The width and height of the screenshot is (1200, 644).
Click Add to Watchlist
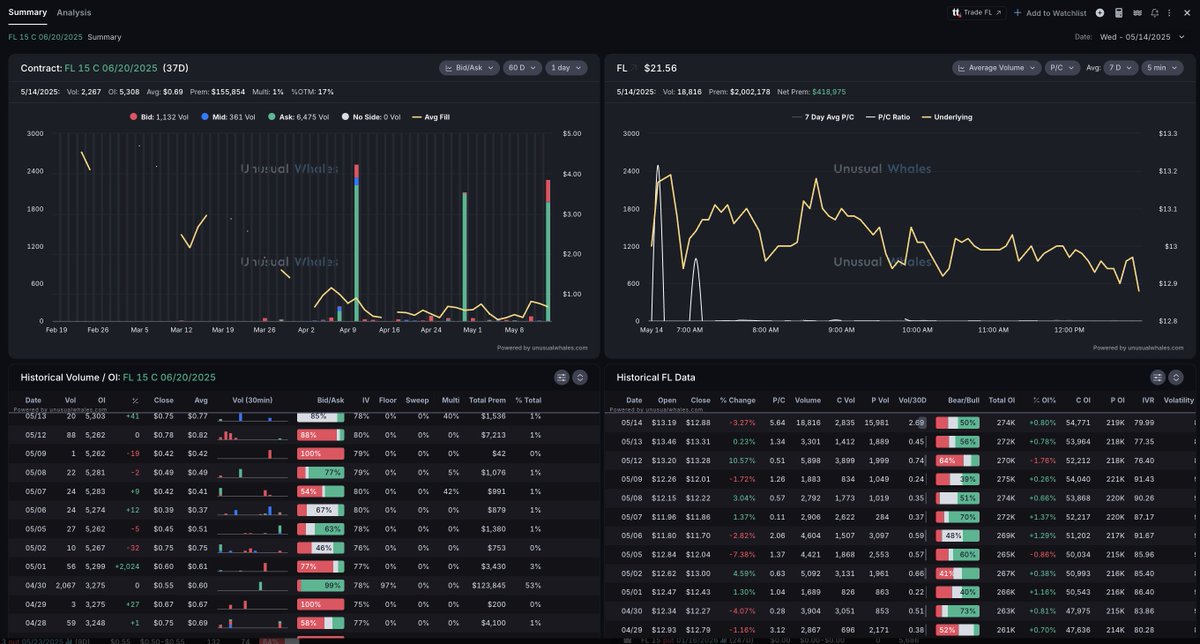pyautogui.click(x=1050, y=13)
